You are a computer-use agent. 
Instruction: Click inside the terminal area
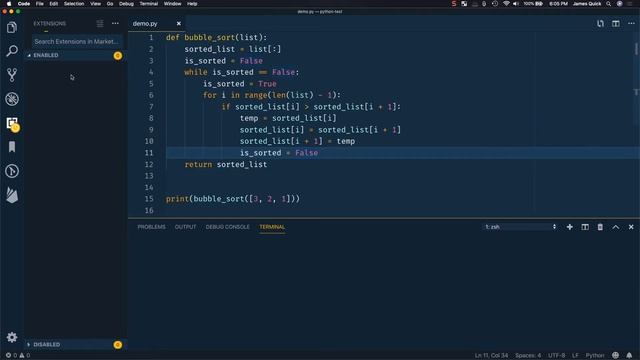tap(384, 292)
